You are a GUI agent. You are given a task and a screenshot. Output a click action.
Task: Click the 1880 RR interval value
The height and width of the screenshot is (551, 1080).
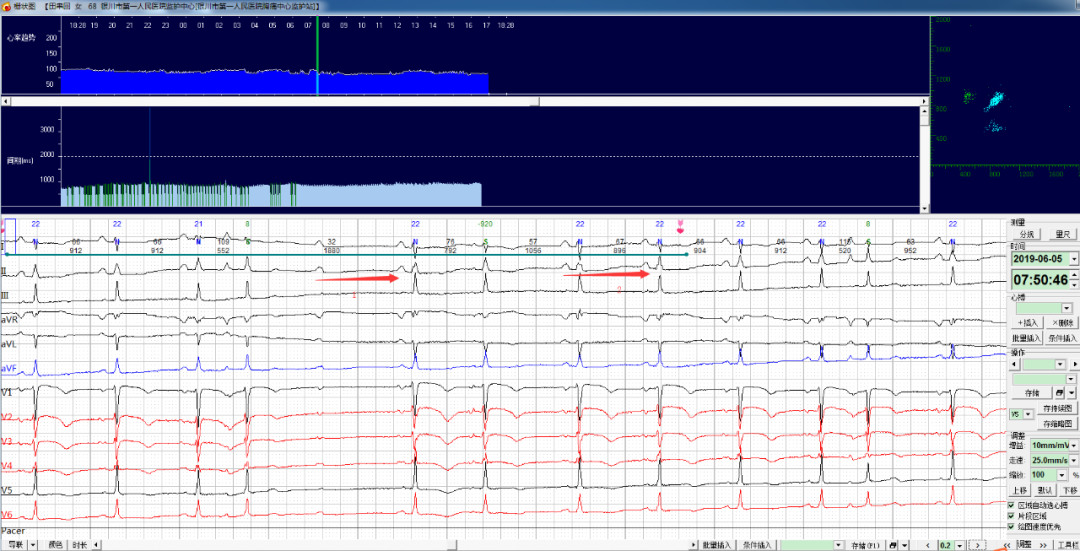click(331, 251)
